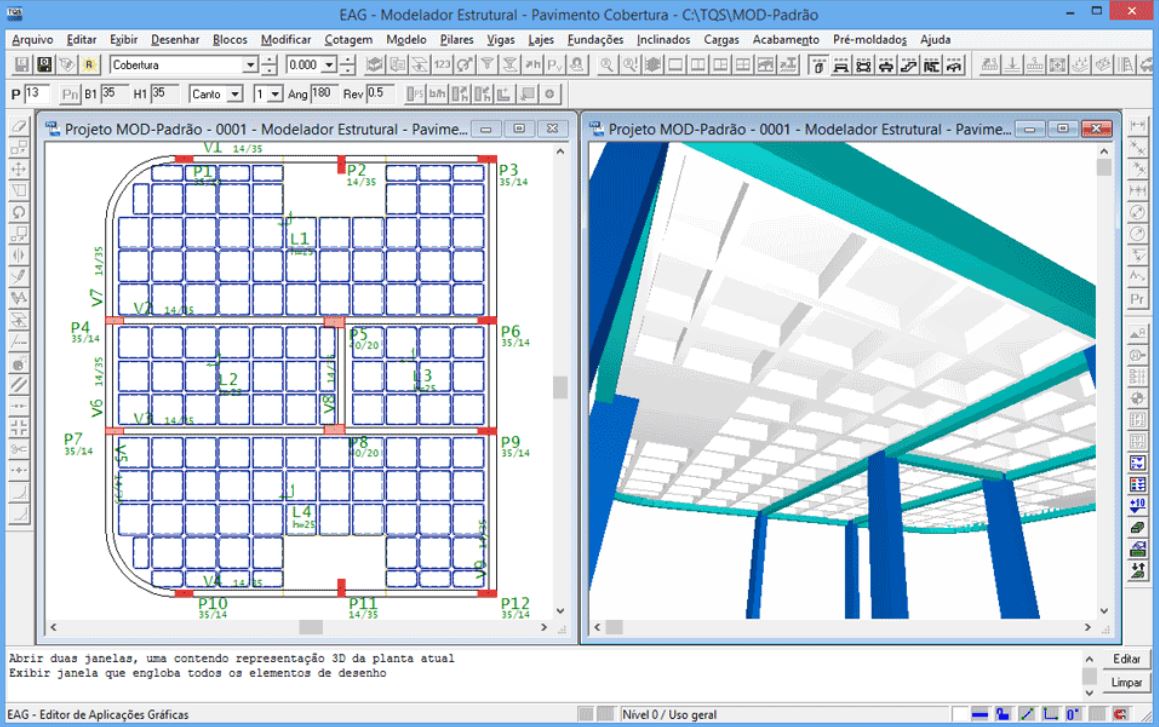Click the +10 icon on right sidebar
Viewport: 1159px width, 727px height.
click(x=1137, y=506)
